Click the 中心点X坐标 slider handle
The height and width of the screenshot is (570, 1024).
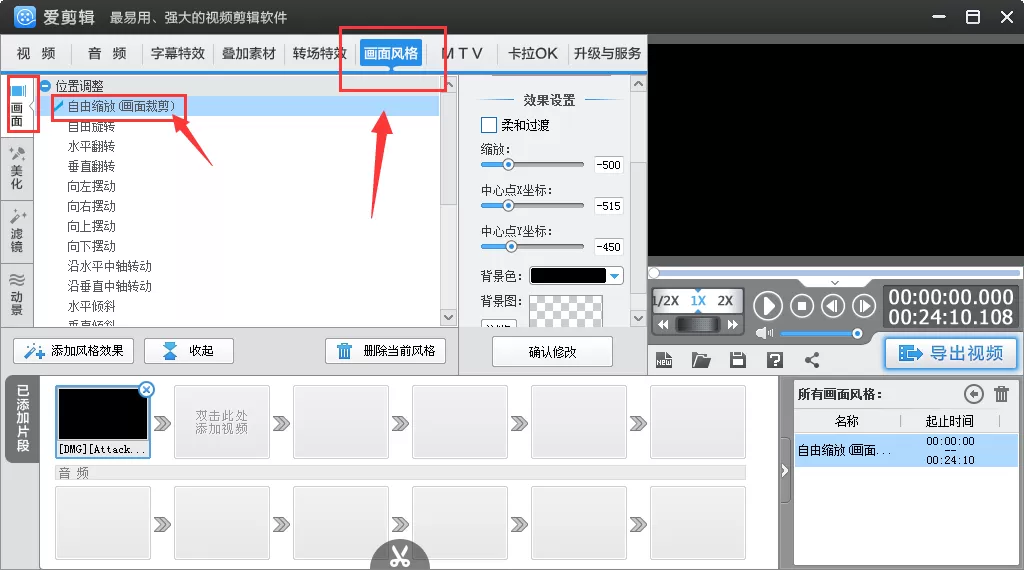coord(508,206)
